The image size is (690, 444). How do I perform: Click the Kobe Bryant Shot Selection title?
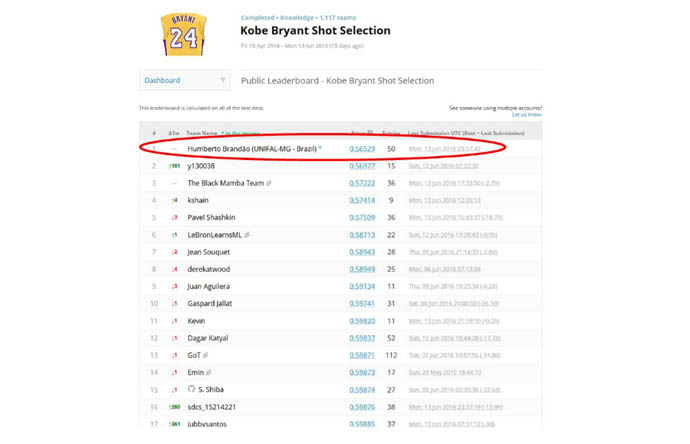coord(315,31)
